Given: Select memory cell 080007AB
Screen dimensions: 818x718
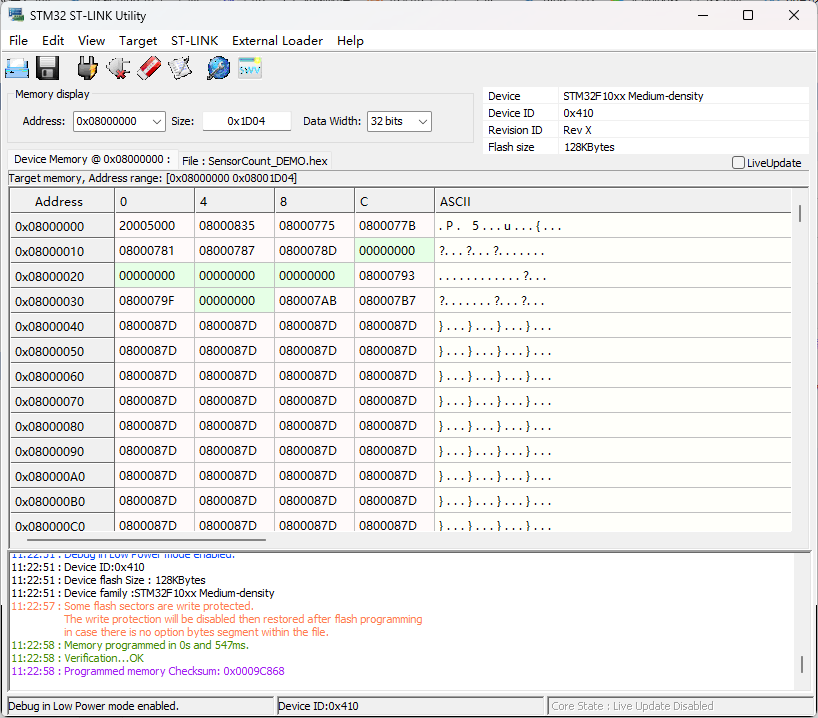Looking at the screenshot, I should (x=314, y=301).
